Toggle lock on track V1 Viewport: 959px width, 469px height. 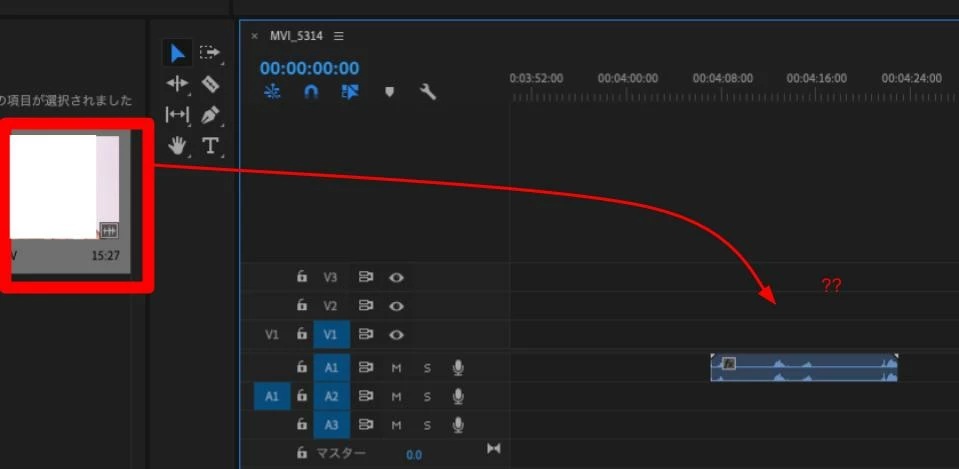coord(302,334)
